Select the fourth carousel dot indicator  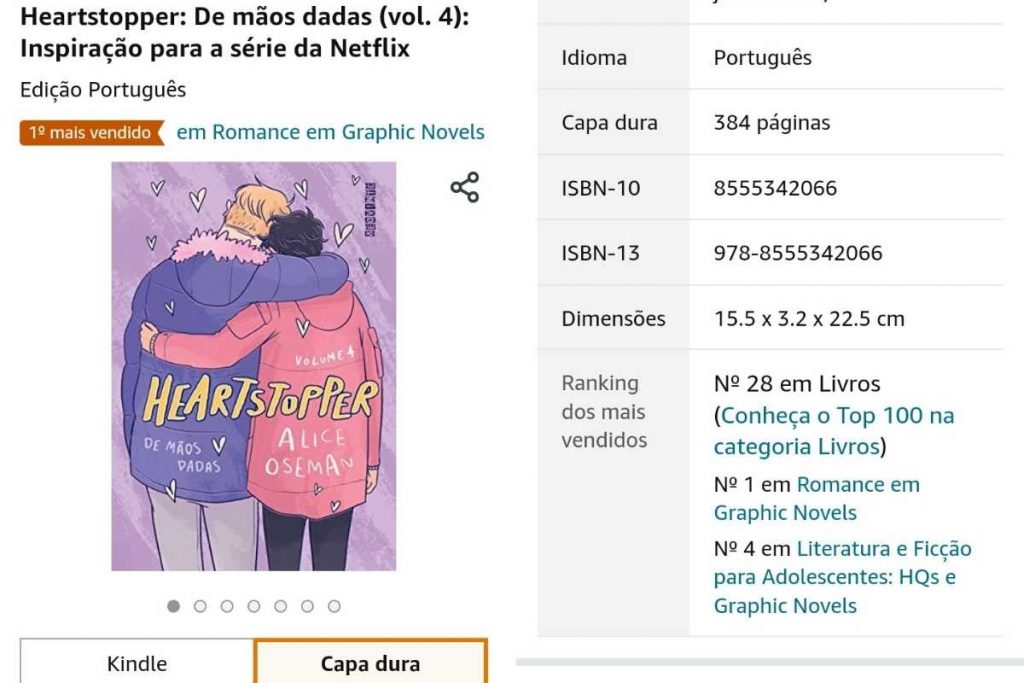[x=253, y=606]
